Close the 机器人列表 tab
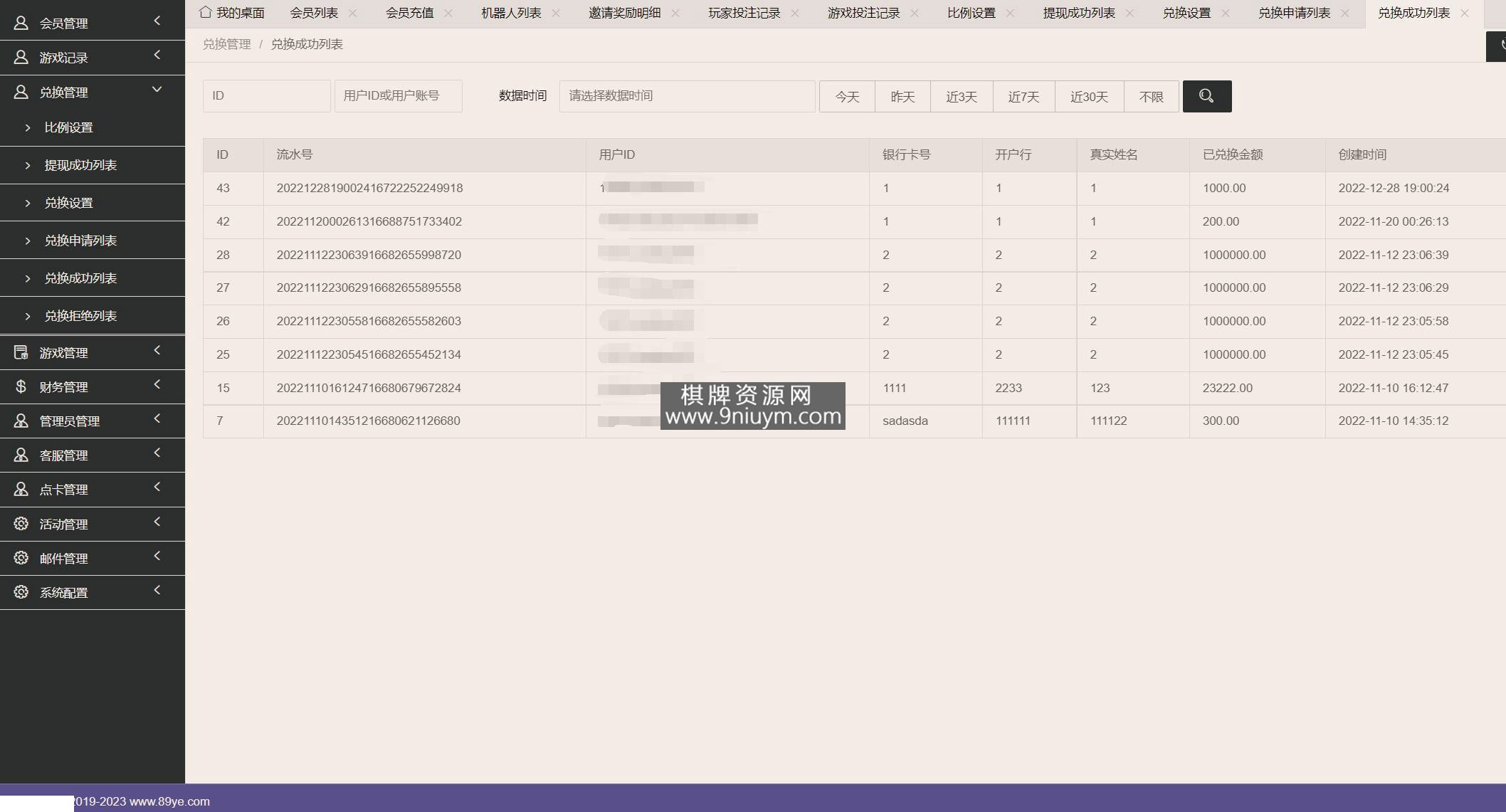 click(x=556, y=13)
